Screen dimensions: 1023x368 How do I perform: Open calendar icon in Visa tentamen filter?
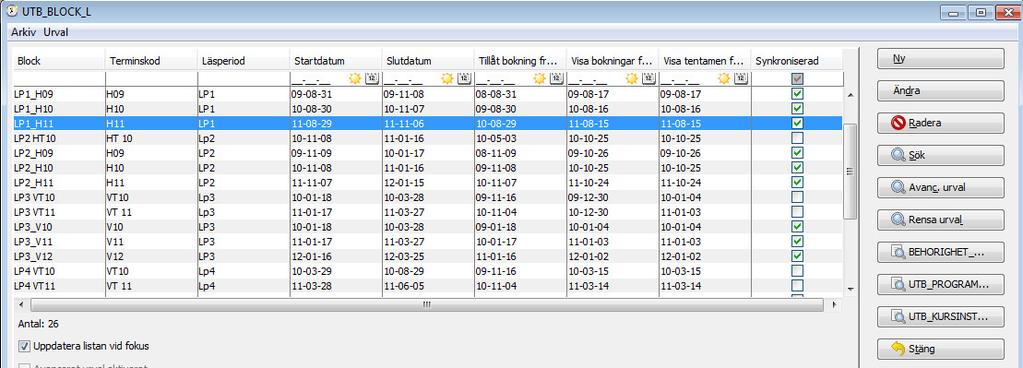point(741,79)
